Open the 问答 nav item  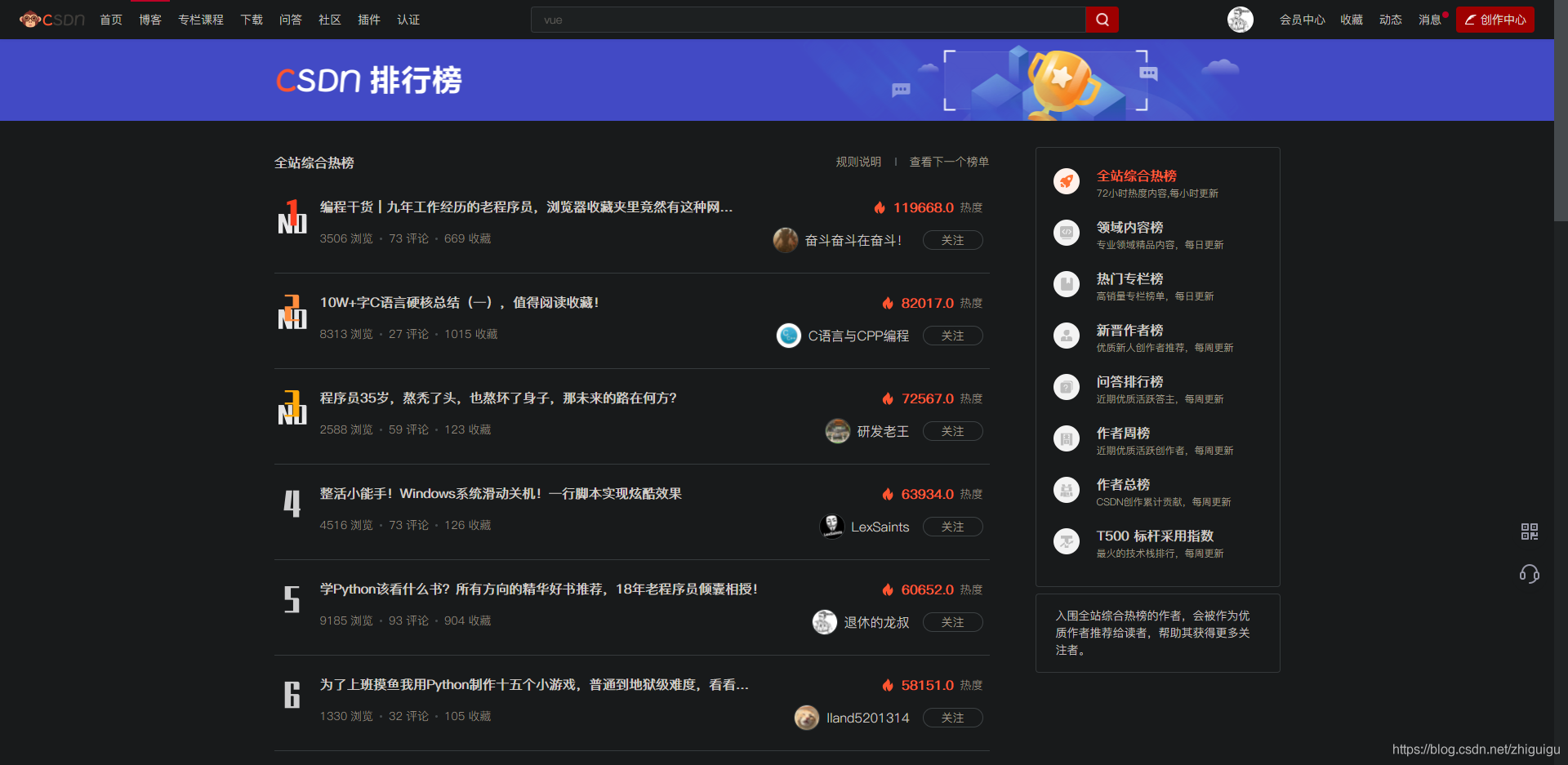click(291, 20)
